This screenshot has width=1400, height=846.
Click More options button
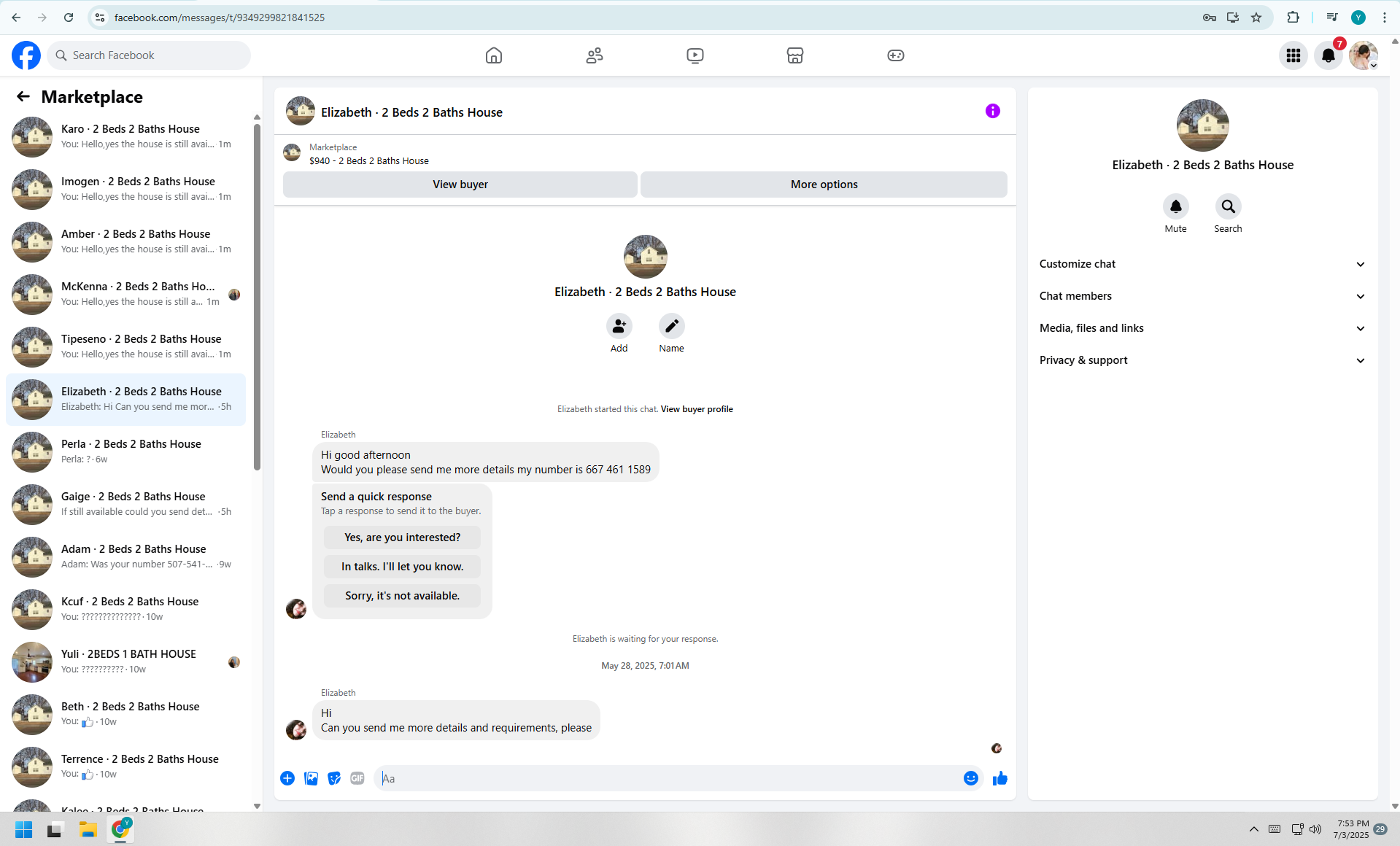pyautogui.click(x=824, y=185)
